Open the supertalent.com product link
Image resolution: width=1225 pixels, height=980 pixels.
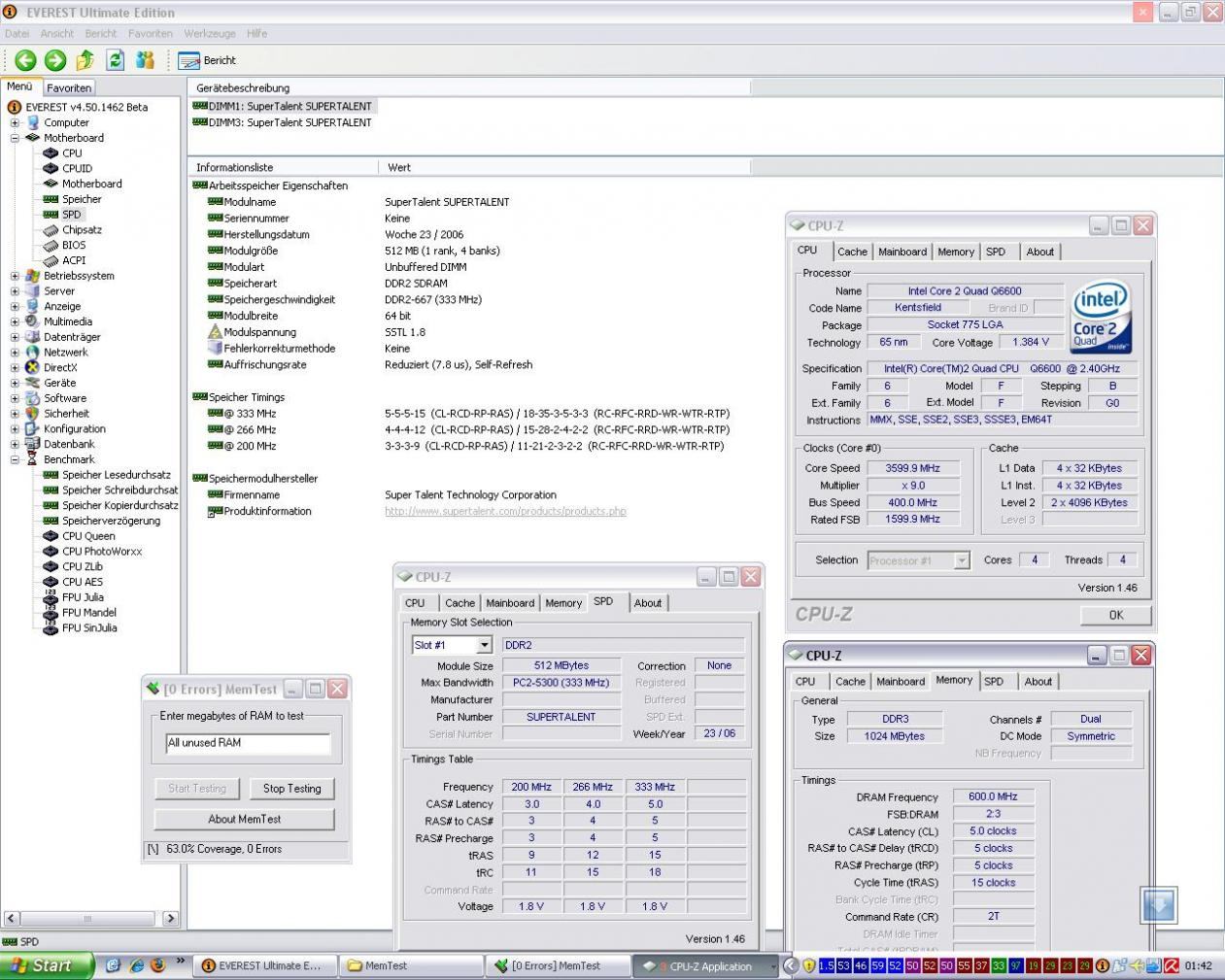[505, 511]
